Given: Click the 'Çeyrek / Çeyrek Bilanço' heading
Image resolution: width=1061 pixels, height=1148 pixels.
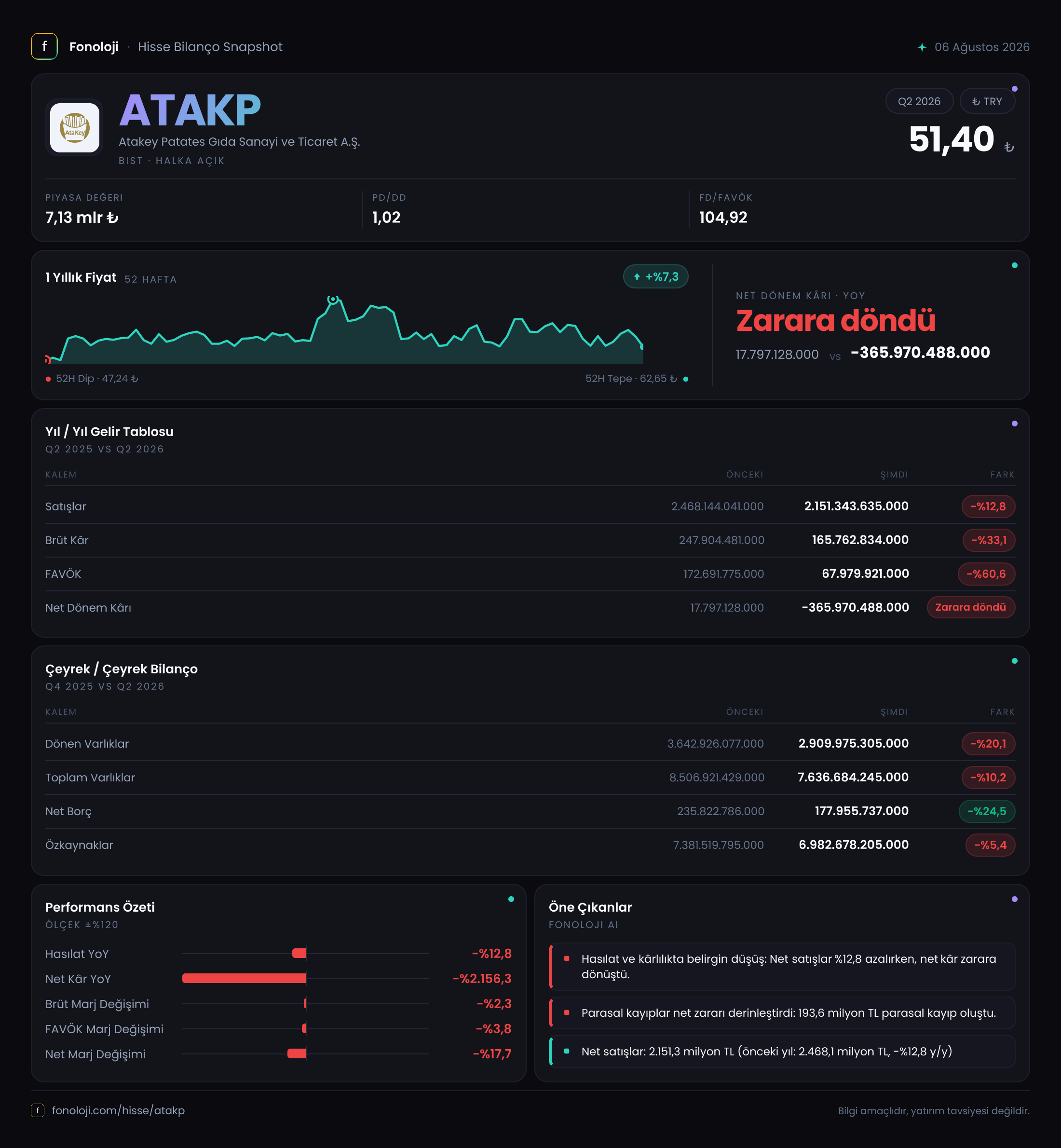Looking at the screenshot, I should (121, 669).
